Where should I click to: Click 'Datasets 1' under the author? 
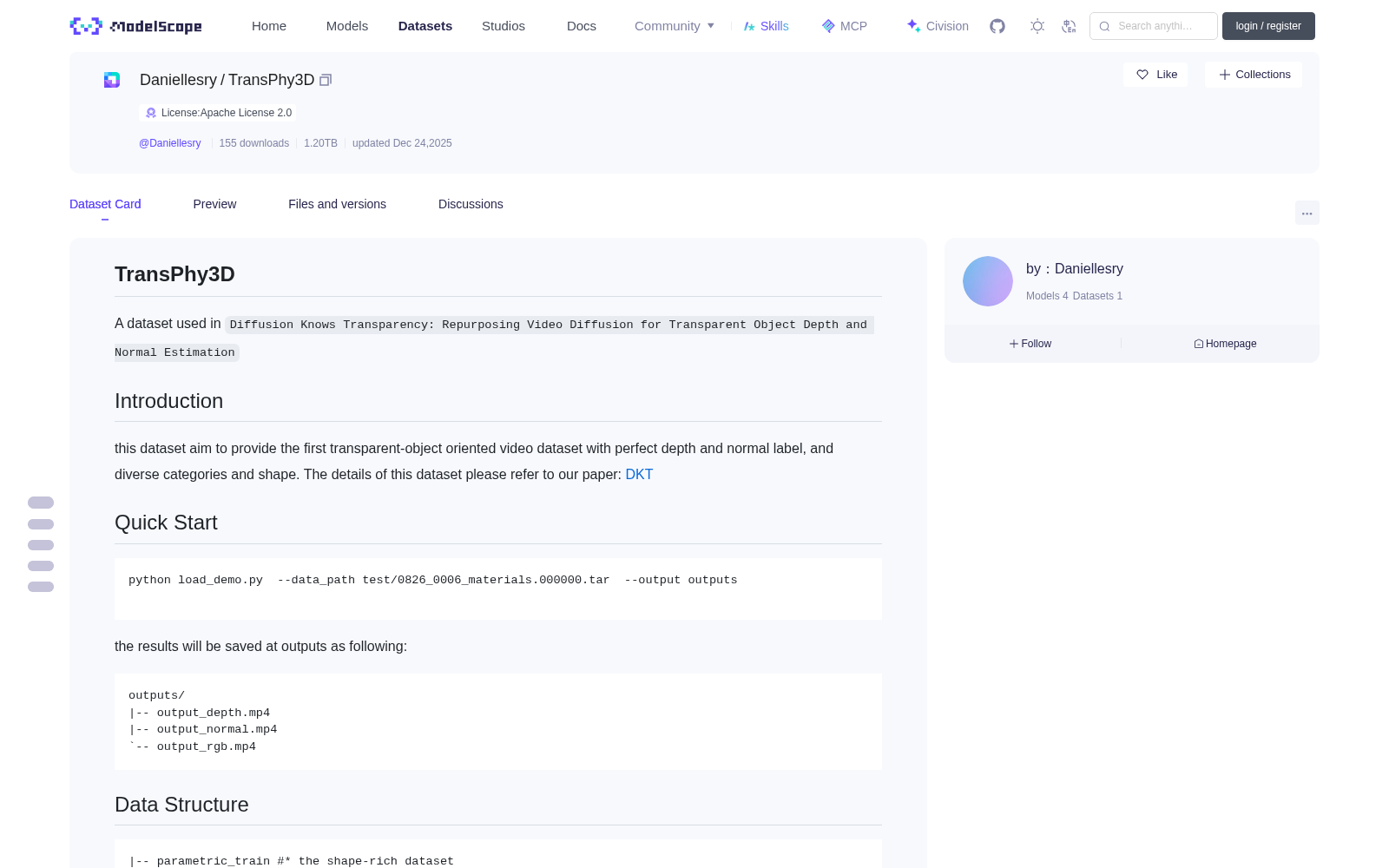(x=1097, y=296)
